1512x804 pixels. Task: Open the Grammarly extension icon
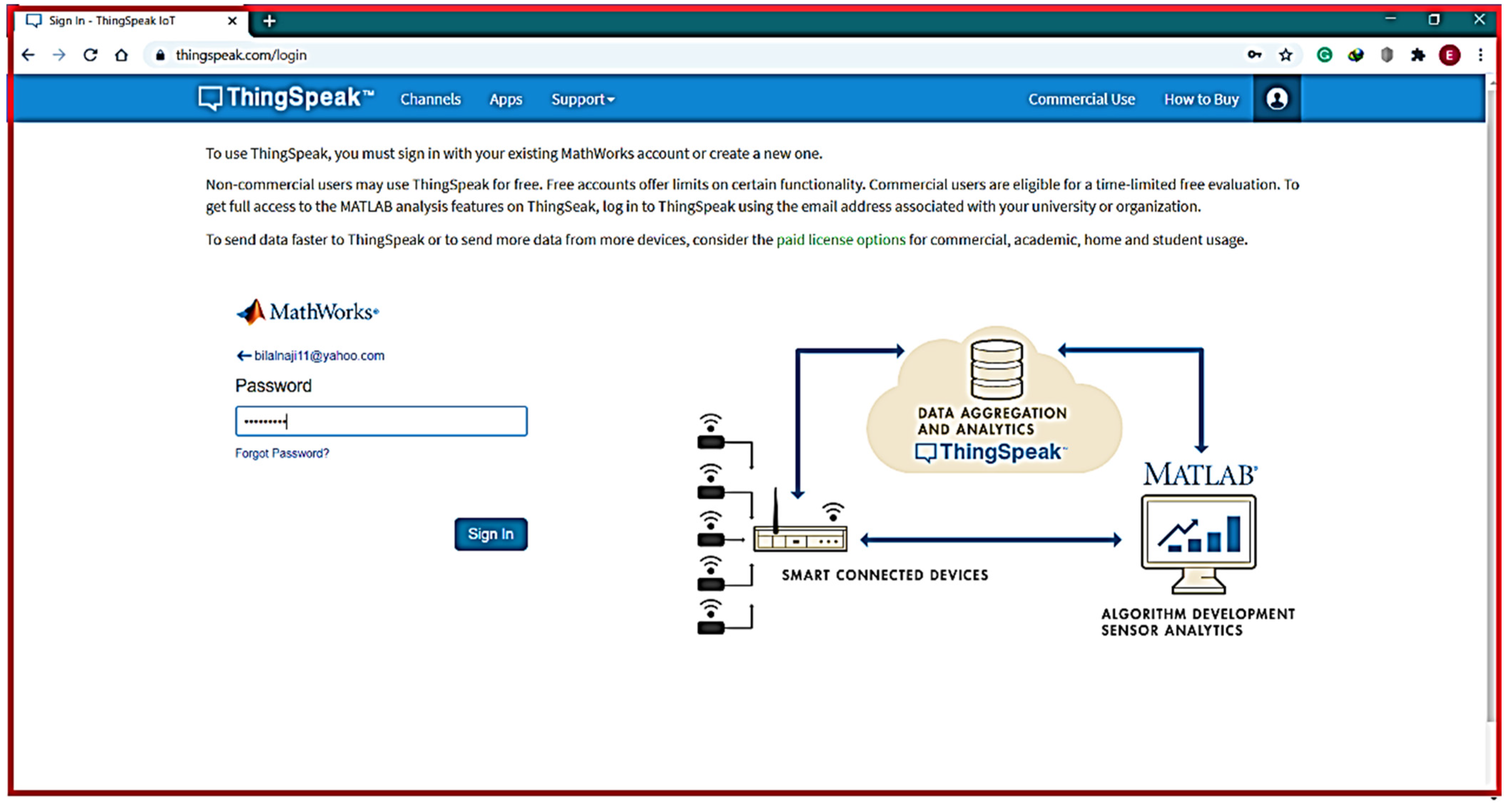tap(1324, 55)
